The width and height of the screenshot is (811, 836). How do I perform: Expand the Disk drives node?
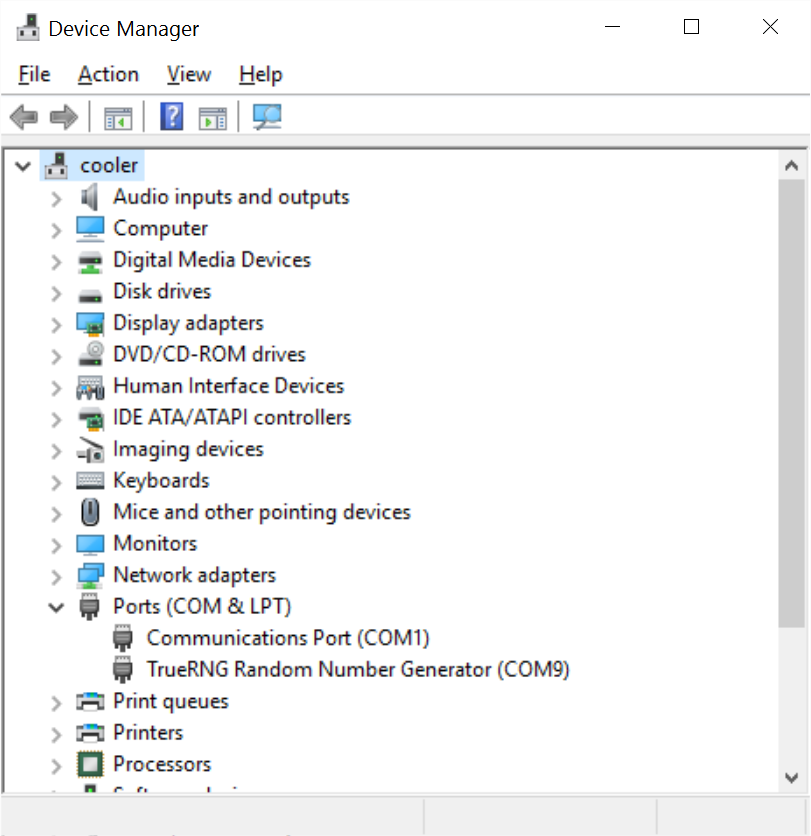56,291
